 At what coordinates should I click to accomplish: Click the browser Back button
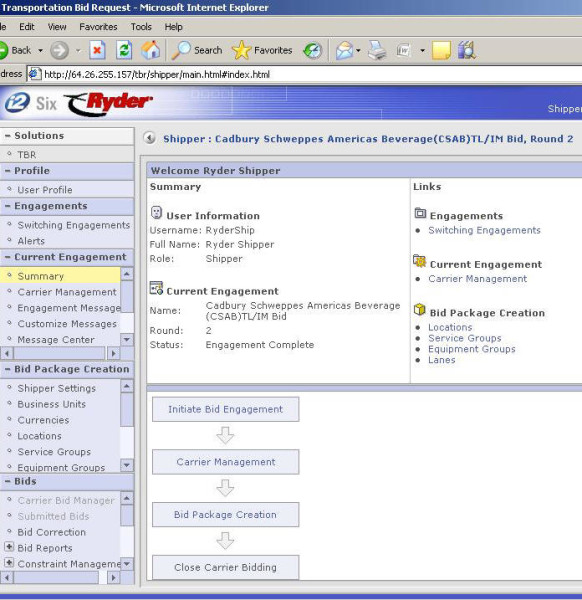[x=15, y=51]
